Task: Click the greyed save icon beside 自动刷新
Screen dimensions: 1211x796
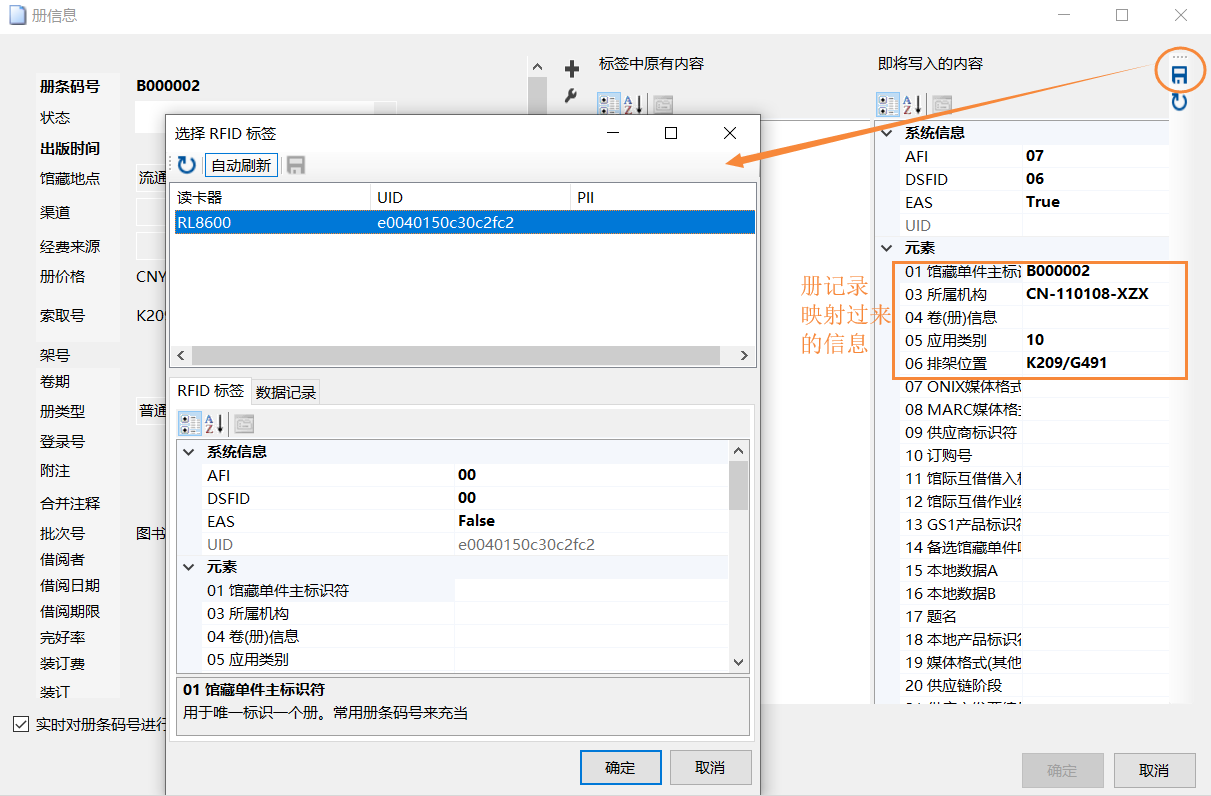Action: pyautogui.click(x=296, y=165)
